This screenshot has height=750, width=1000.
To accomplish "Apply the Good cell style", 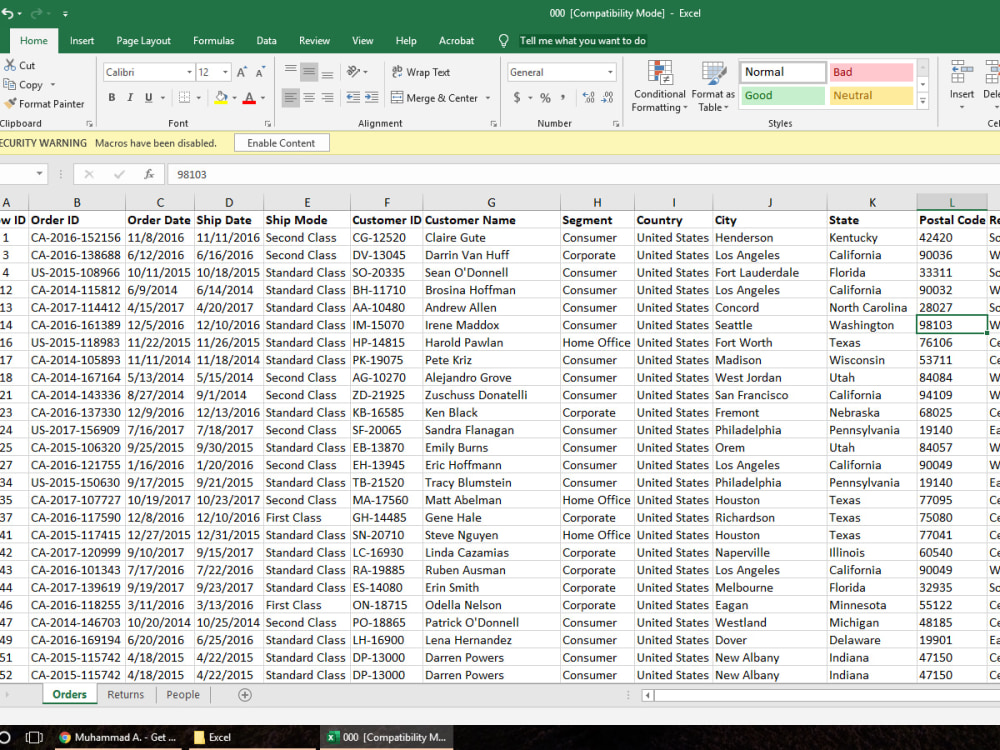I will [783, 96].
